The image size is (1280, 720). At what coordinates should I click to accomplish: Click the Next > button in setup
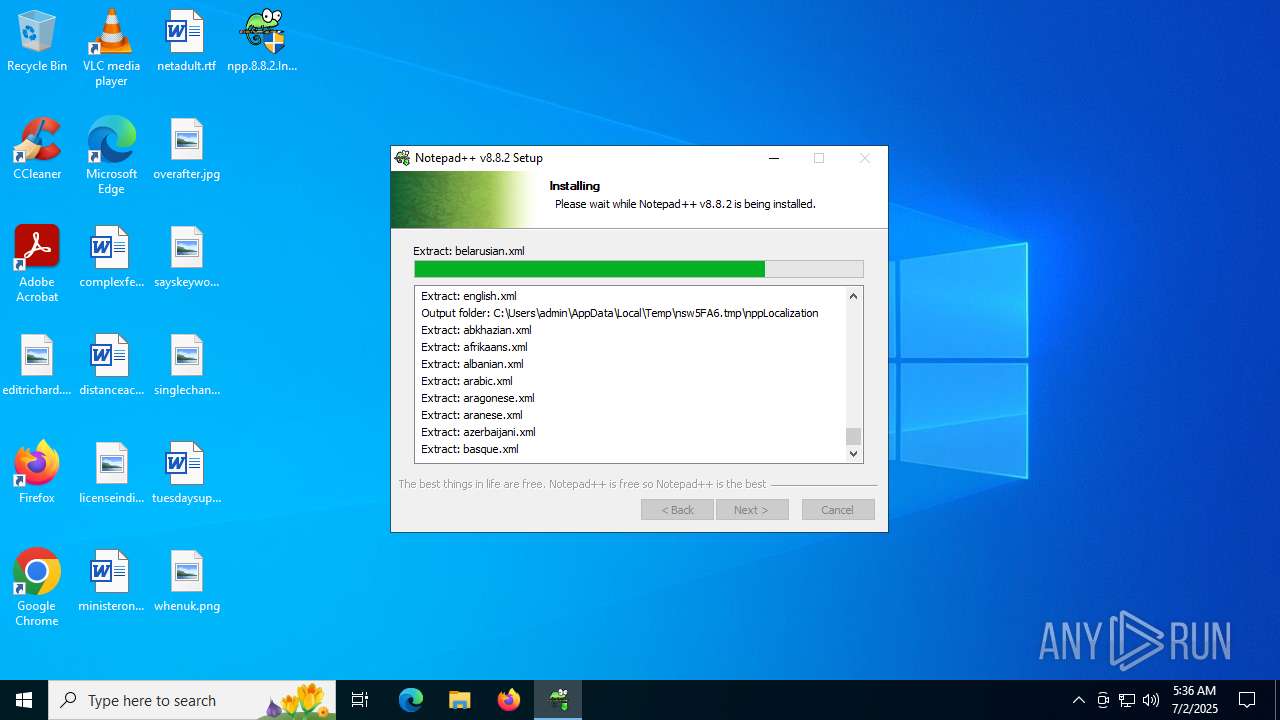pos(752,510)
